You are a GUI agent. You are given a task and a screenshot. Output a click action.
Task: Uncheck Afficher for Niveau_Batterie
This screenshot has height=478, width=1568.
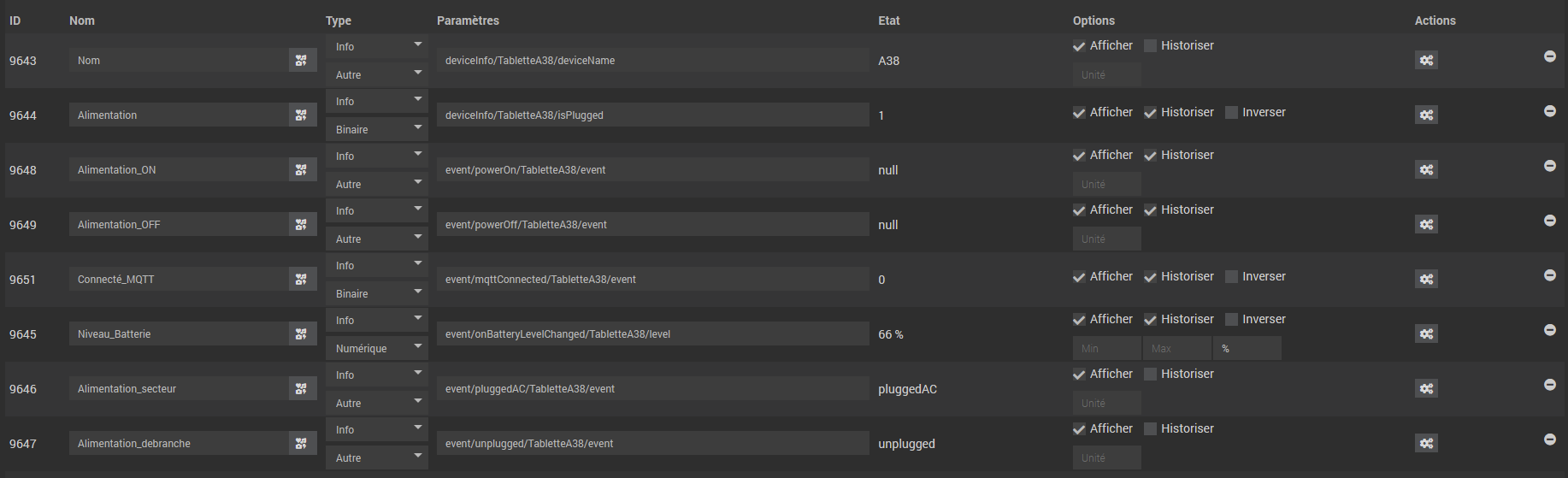tap(1079, 320)
